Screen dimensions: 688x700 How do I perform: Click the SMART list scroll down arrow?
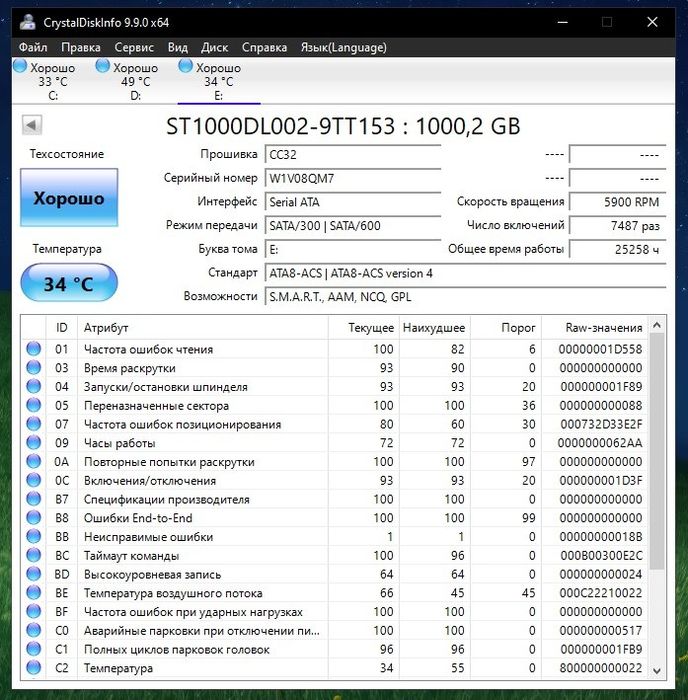click(657, 670)
